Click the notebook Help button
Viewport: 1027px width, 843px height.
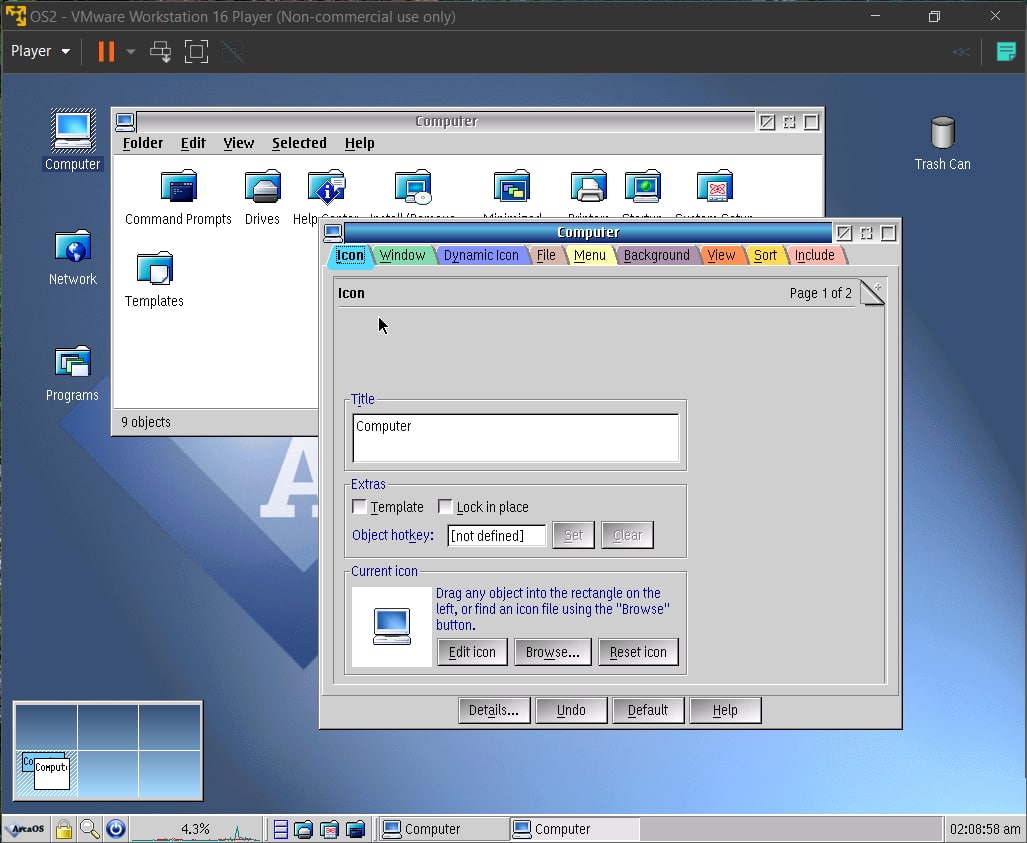click(x=725, y=710)
